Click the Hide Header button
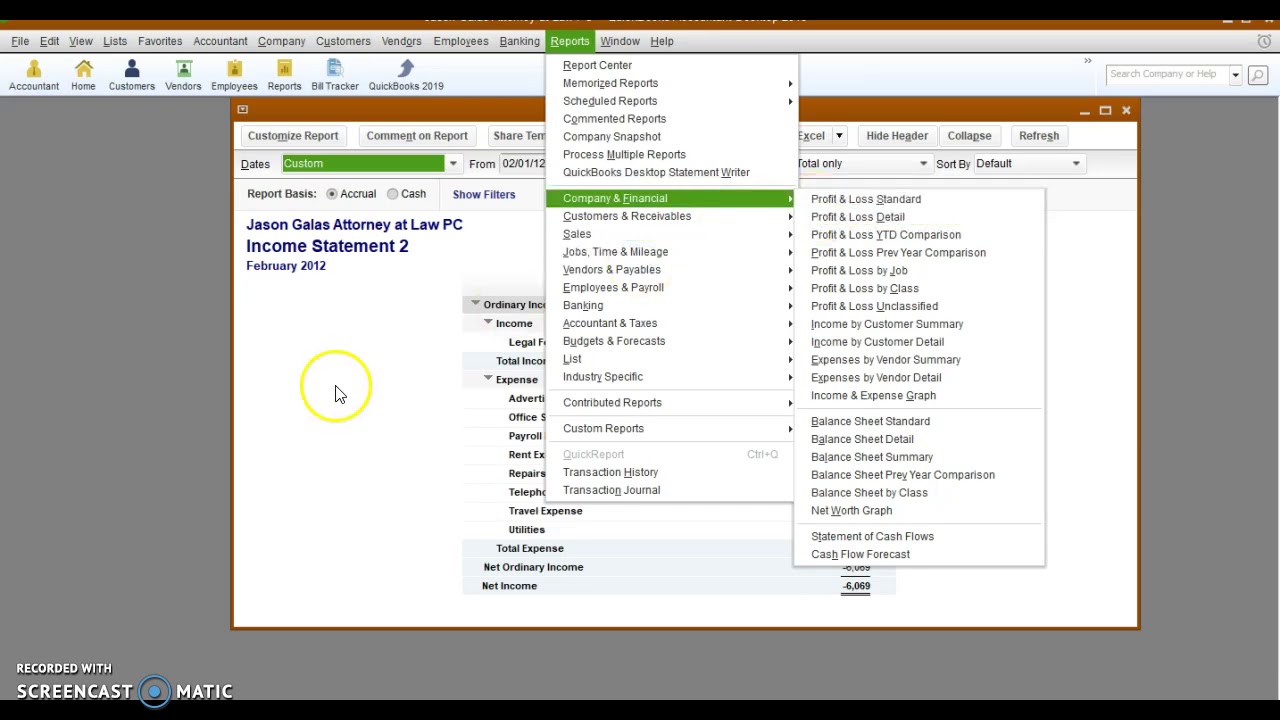1280x720 pixels. [897, 136]
